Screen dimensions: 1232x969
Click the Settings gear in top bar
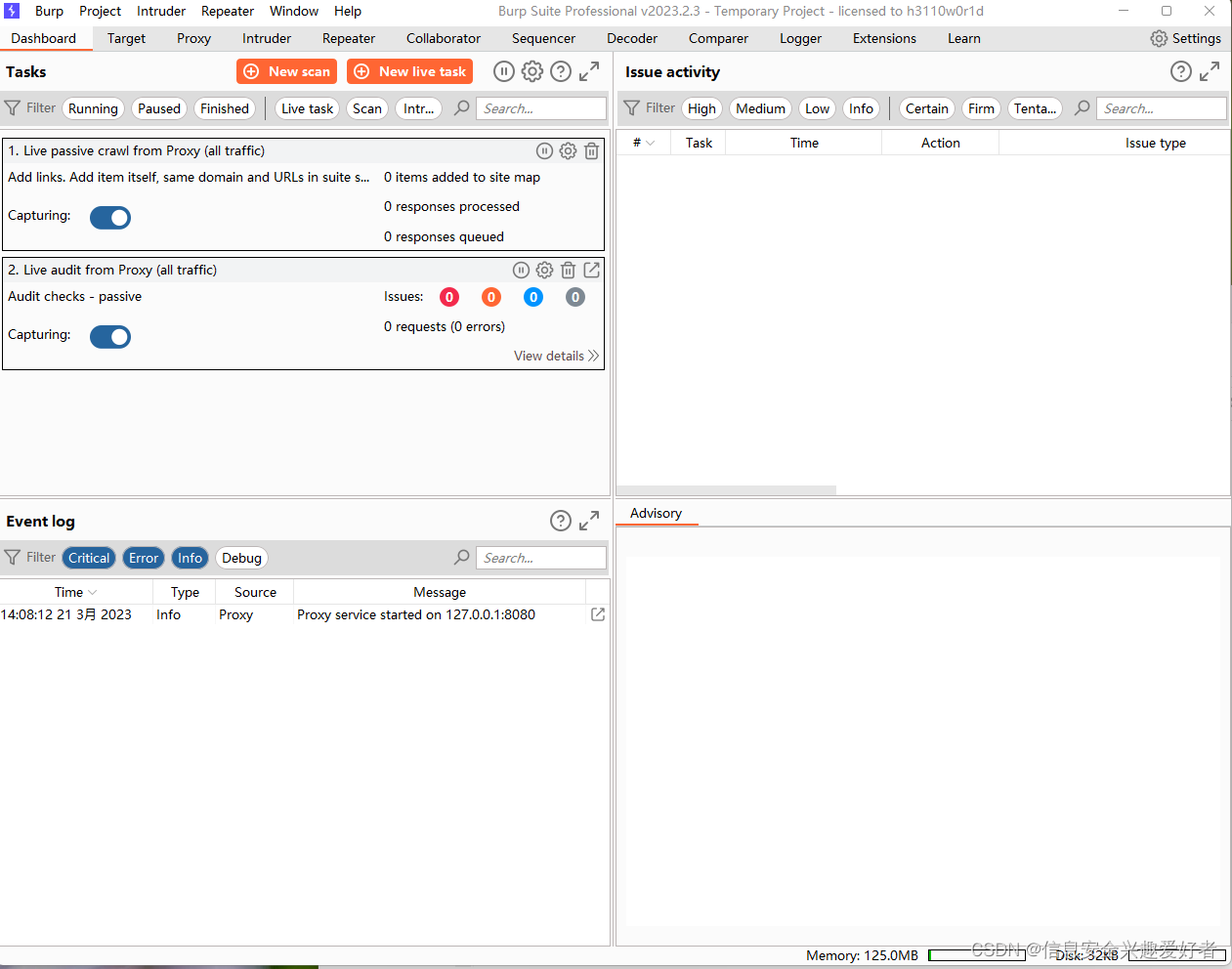[x=1159, y=38]
